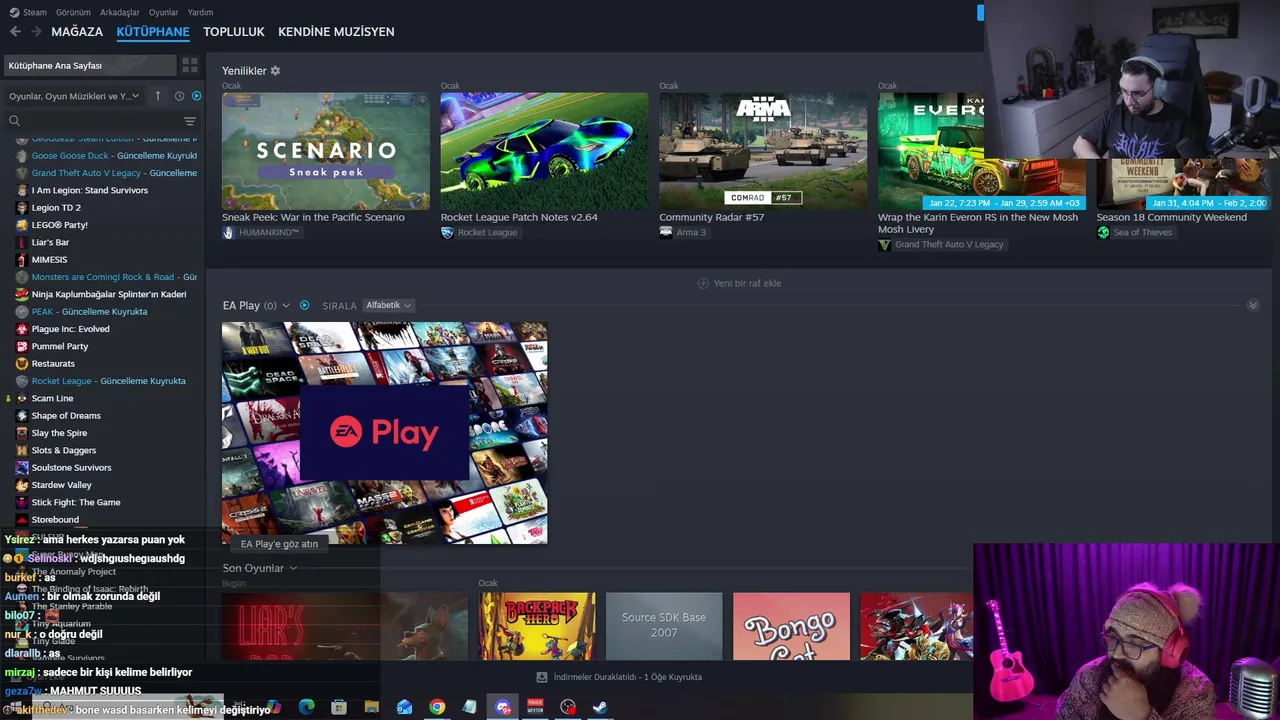Open War in the Pacific Scenario news thumbnail
The height and width of the screenshot is (720, 1280).
(326, 151)
